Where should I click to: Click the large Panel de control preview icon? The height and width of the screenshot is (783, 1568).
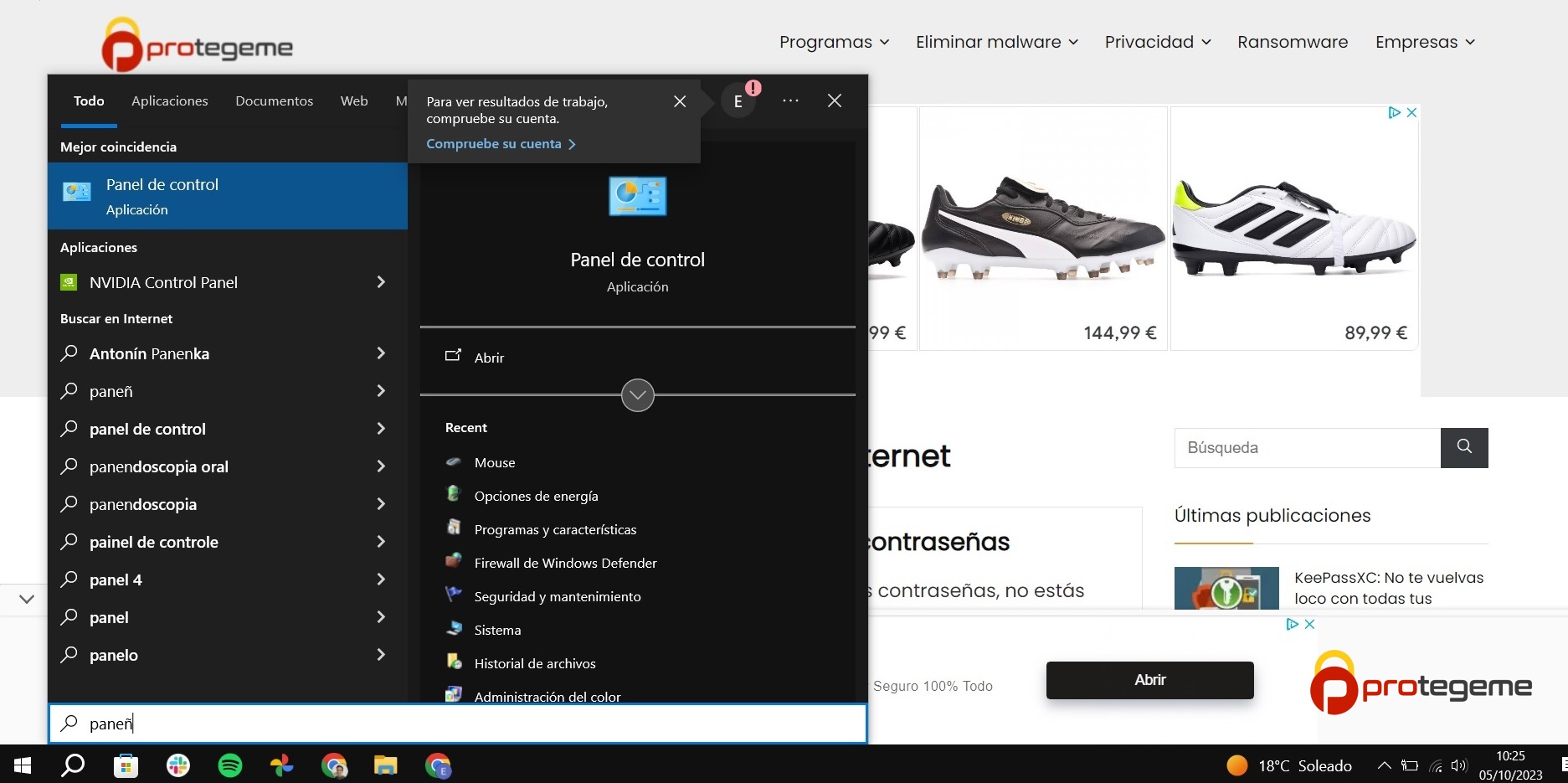pos(638,196)
